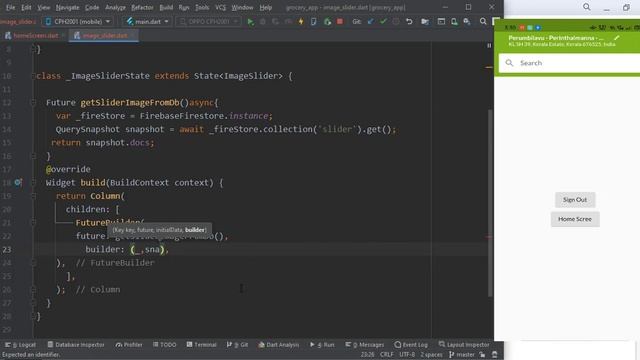The image size is (640, 360).
Task: Open the Navigate menu
Action: (x=67, y=7)
